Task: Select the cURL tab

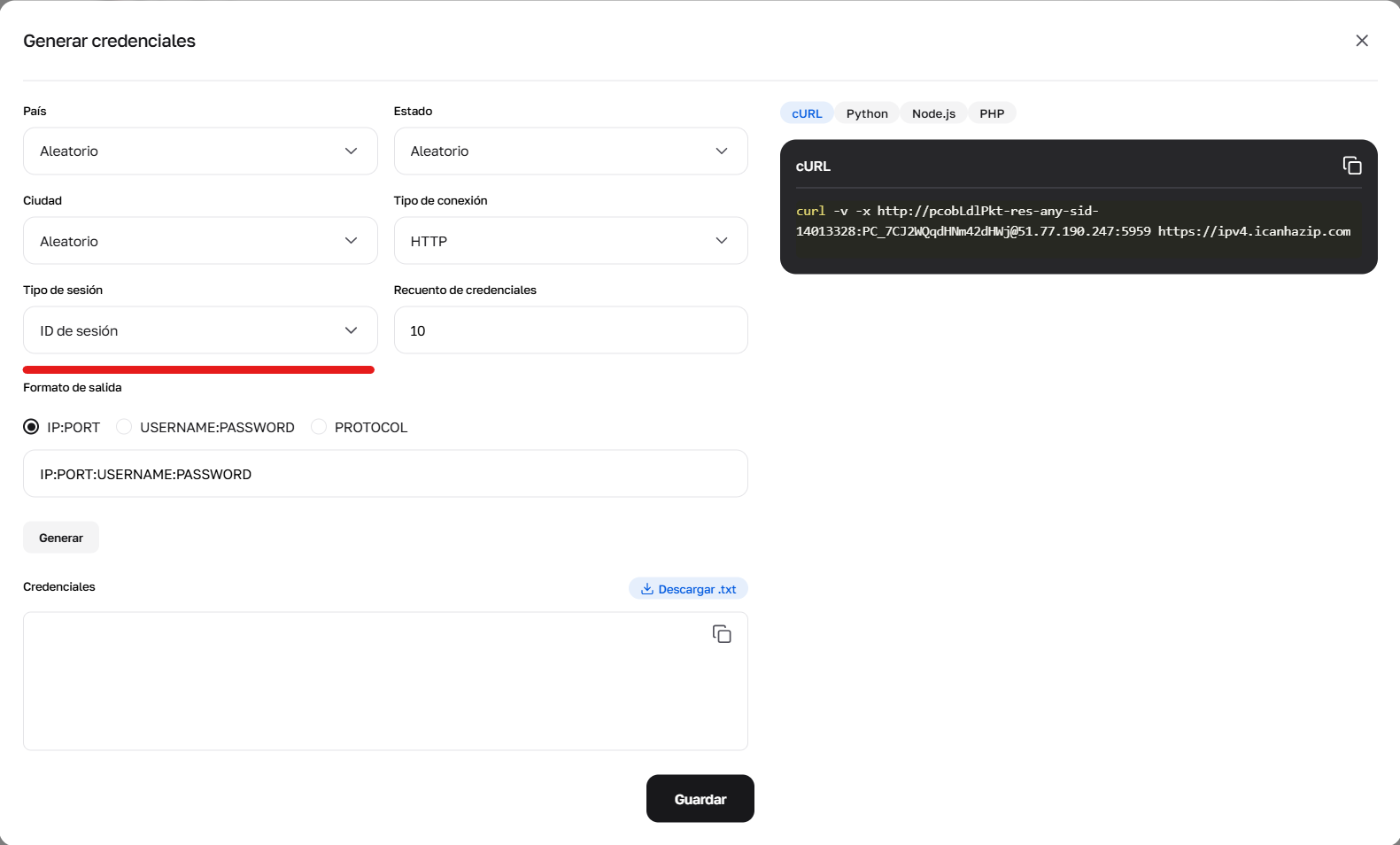Action: pyautogui.click(x=807, y=113)
